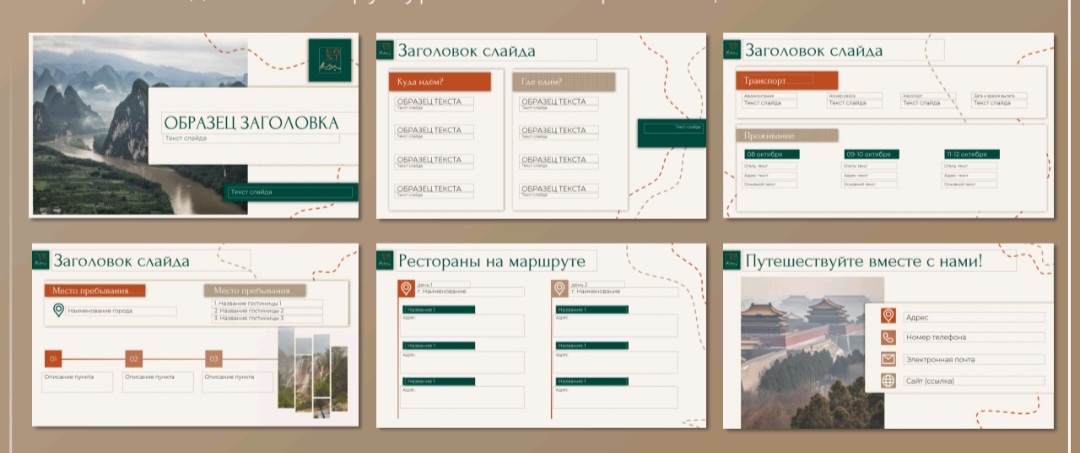Screen dimensions: 1080x453
Task: Click the green Текст слайда box right of Где едим?
Action: [672, 133]
